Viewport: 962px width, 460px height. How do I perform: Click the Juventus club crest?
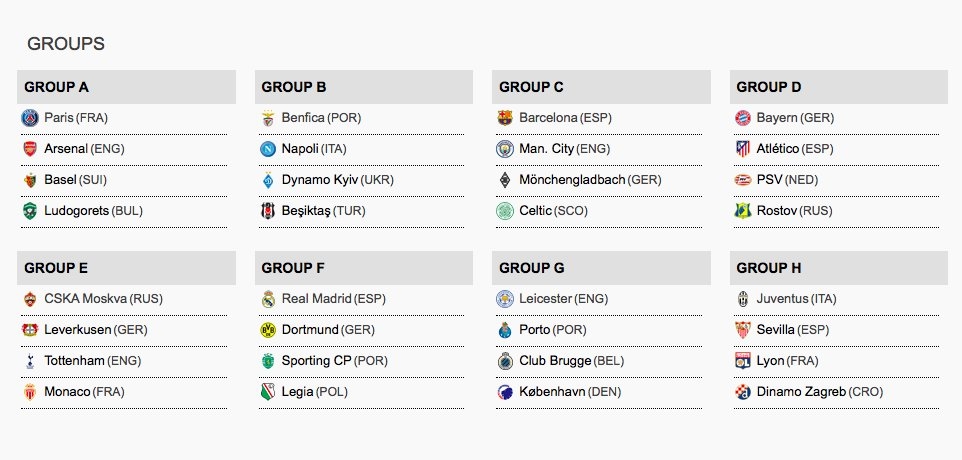point(742,299)
